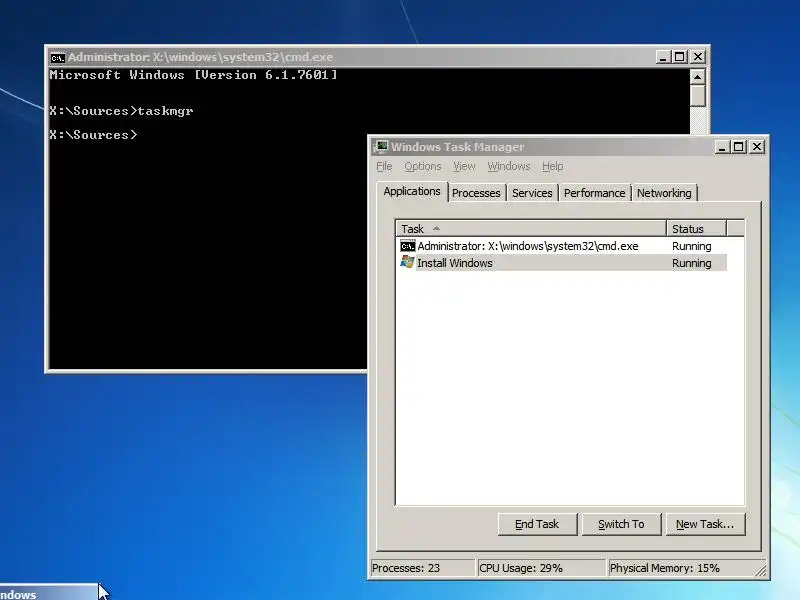Click the Switch To button

621,524
